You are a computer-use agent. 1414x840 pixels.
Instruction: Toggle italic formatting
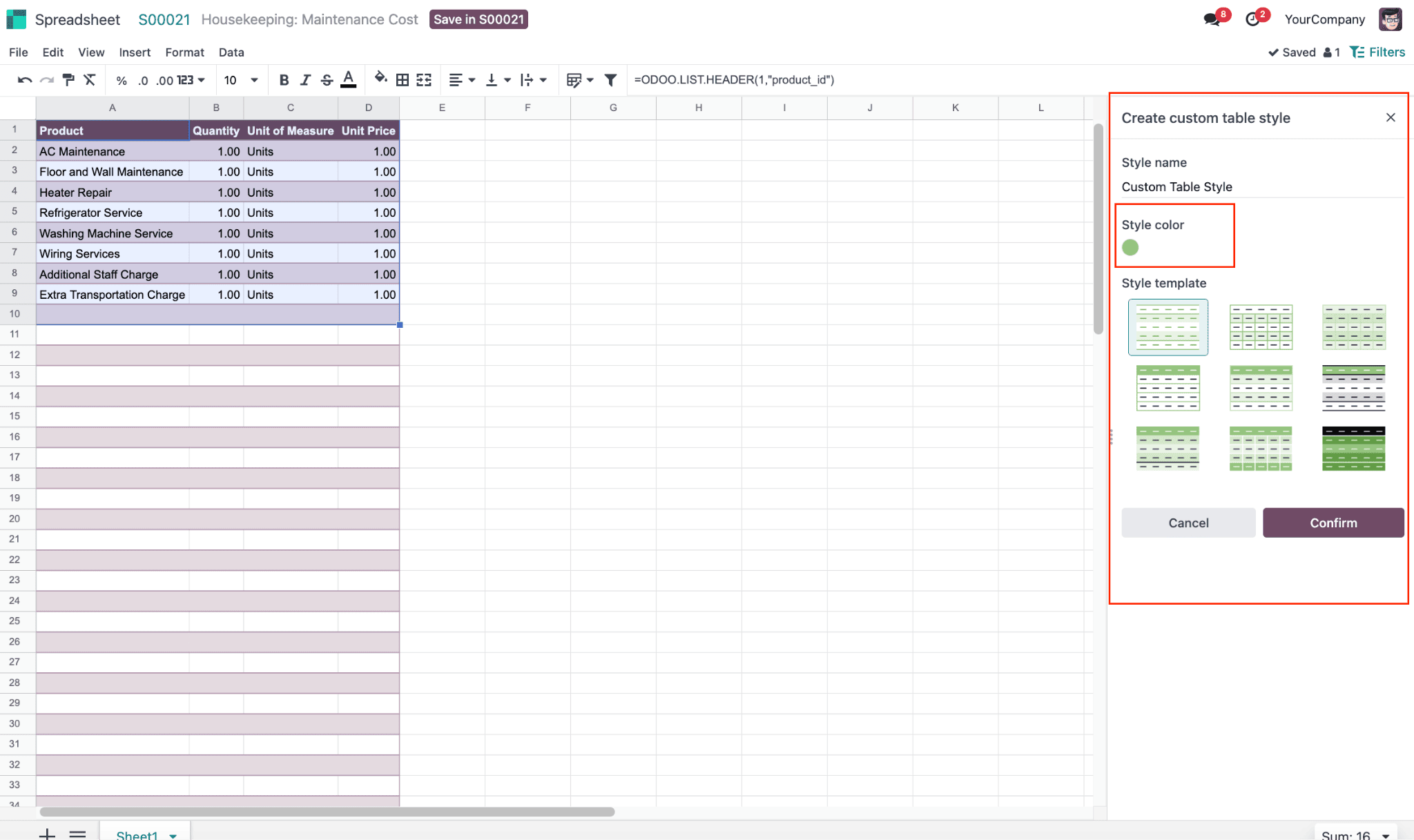point(305,80)
